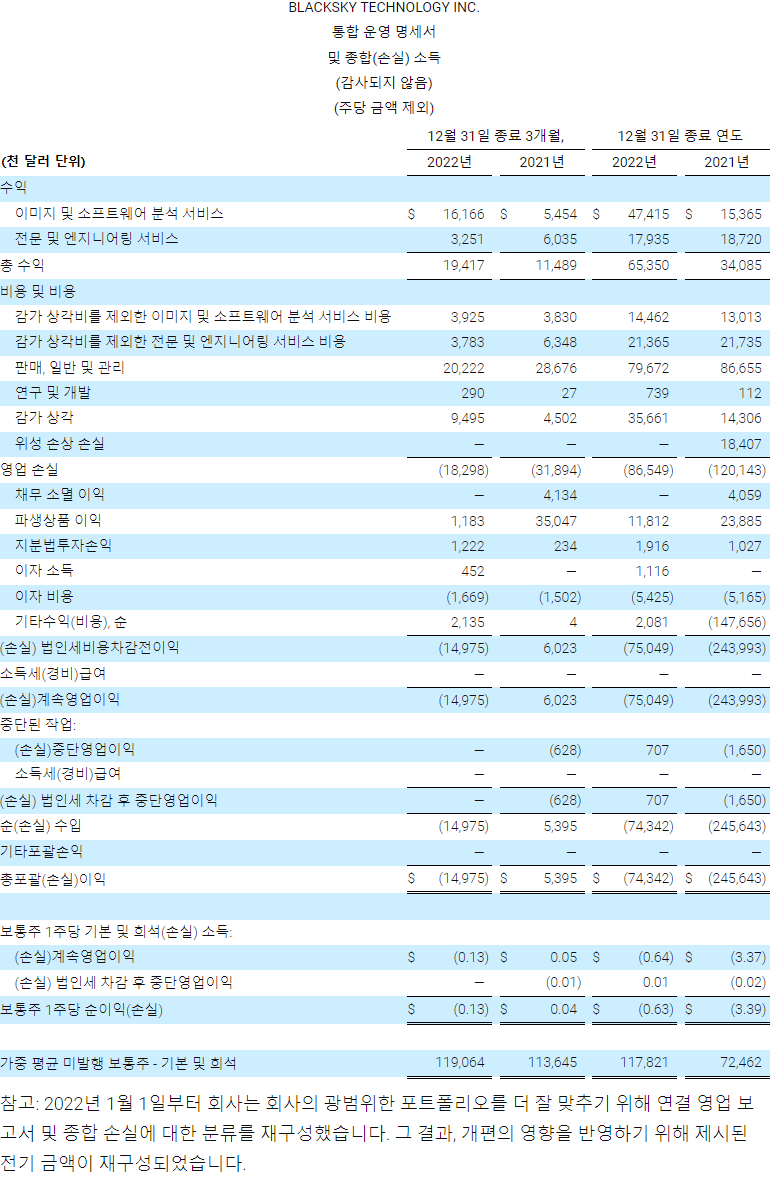
Task: Select the '기타포괄손익' row label
Action: coord(41,852)
